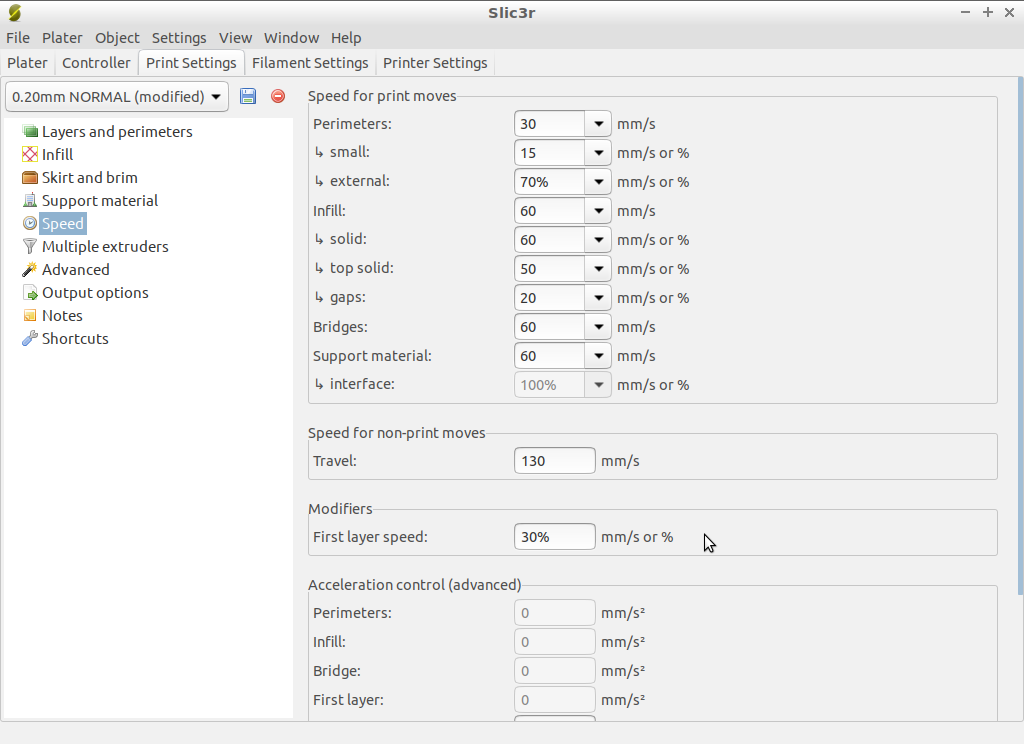This screenshot has width=1024, height=744.
Task: Open the Window menu
Action: point(291,38)
